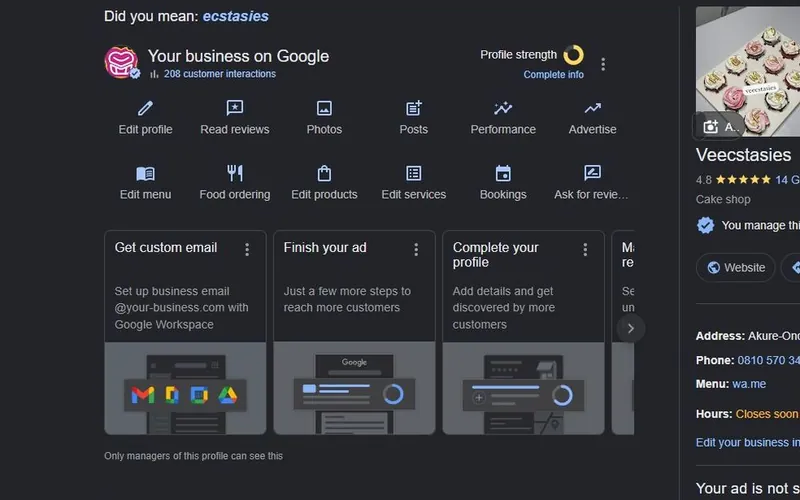Open Advertise trend arrow icon
800x500 pixels.
point(592,108)
